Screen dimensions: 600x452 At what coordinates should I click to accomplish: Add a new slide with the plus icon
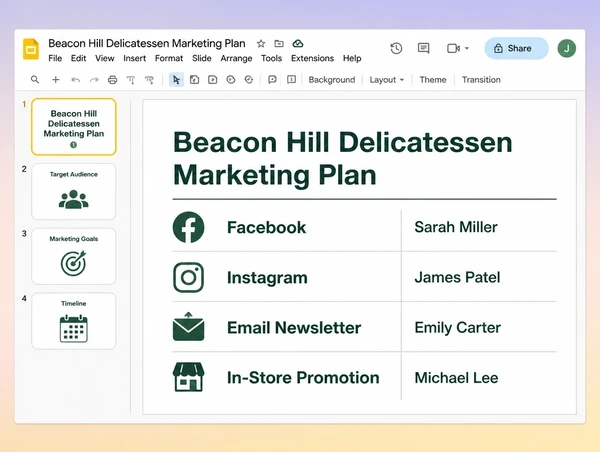click(56, 80)
